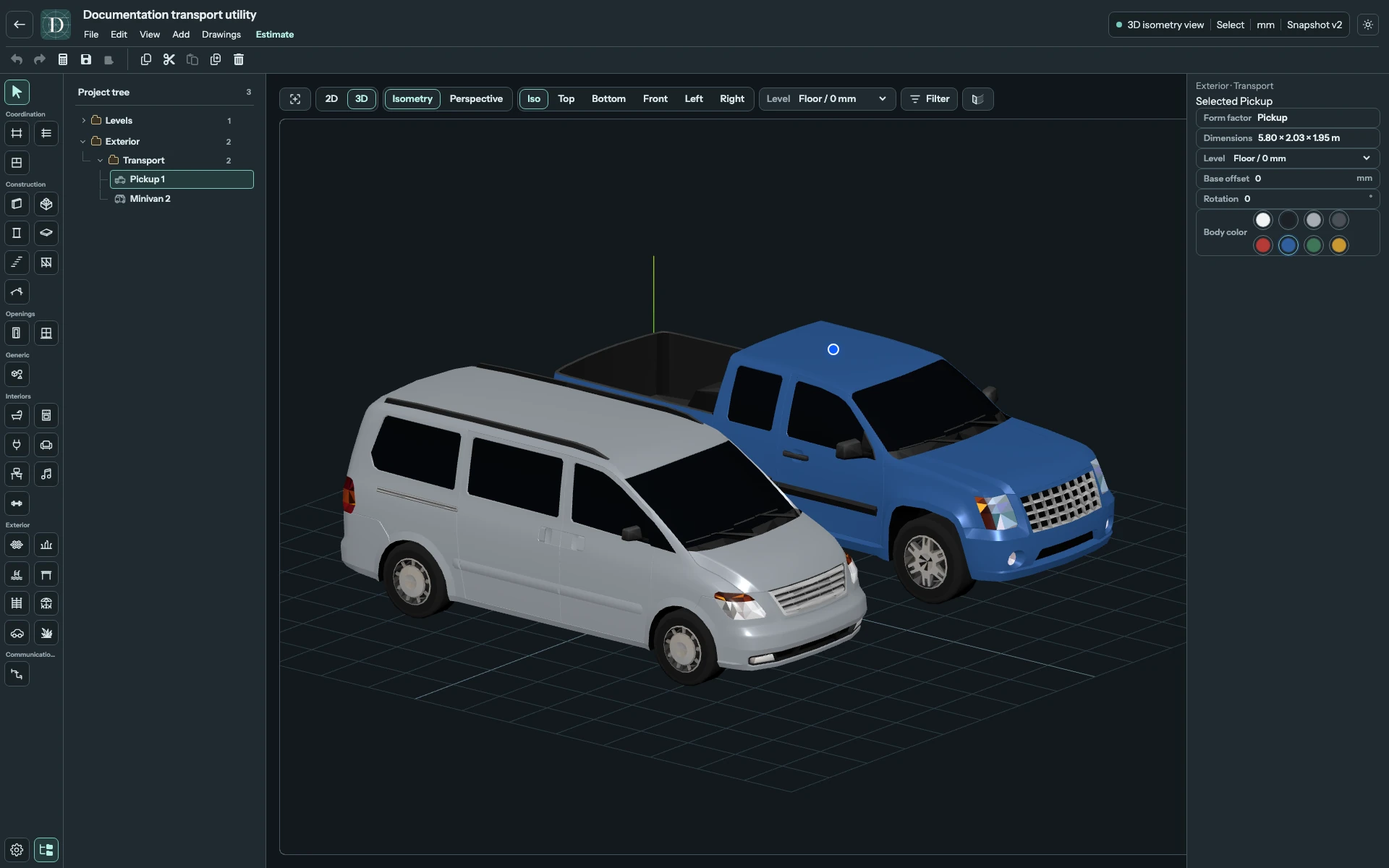The height and width of the screenshot is (868, 1389).
Task: Click Snapshot v2 in the top bar
Action: click(x=1314, y=25)
